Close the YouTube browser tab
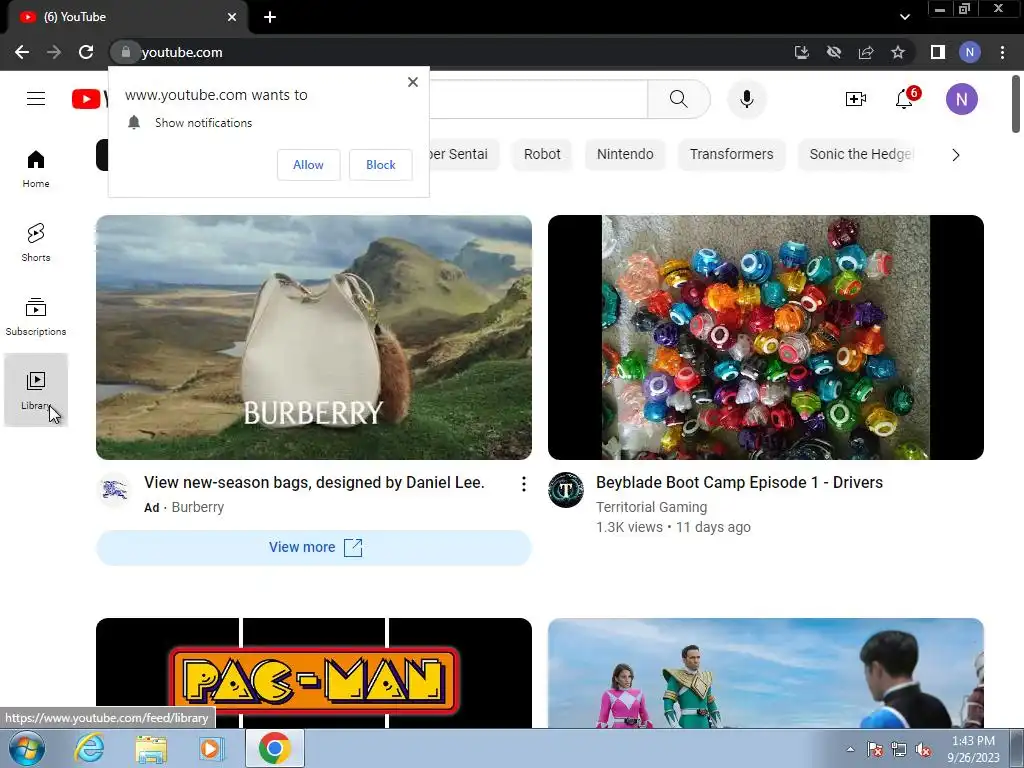Viewport: 1024px width, 768px height. point(232,17)
